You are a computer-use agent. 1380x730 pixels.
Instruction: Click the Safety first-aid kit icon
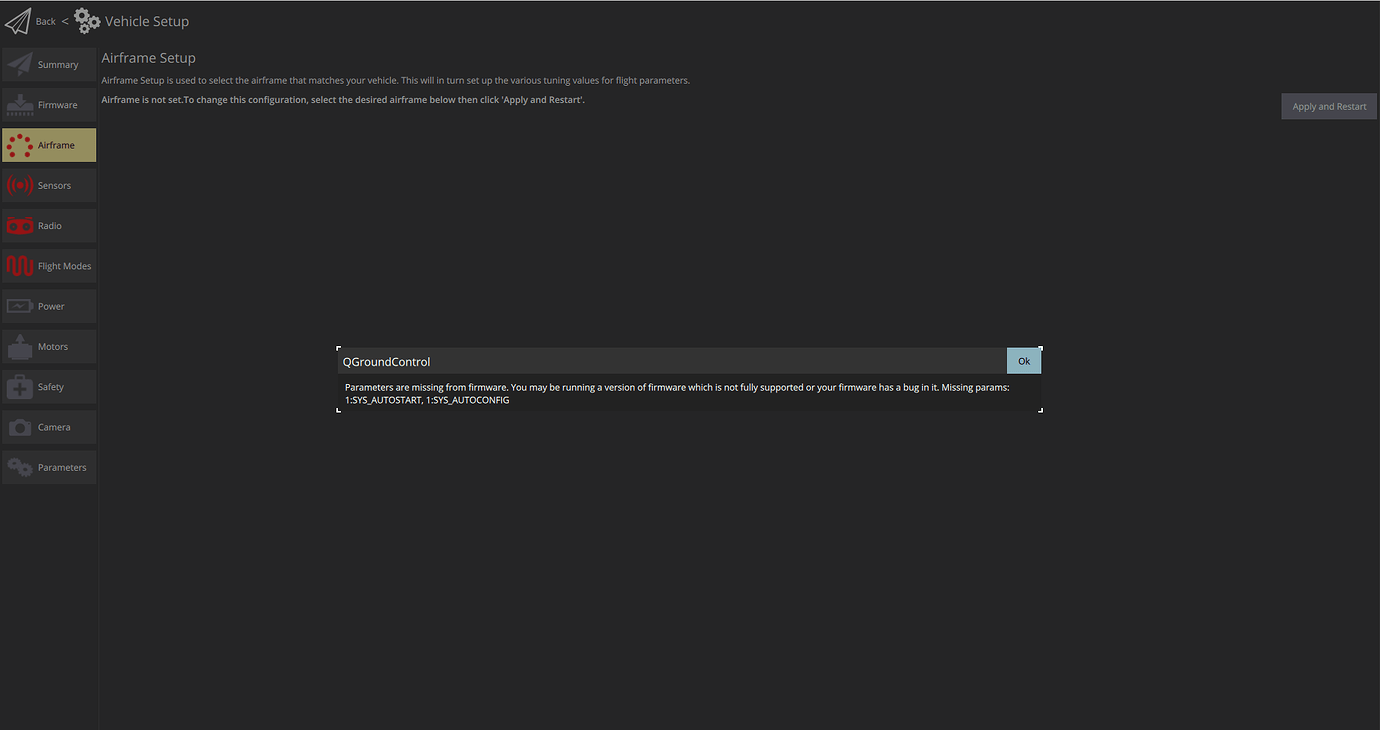click(20, 387)
